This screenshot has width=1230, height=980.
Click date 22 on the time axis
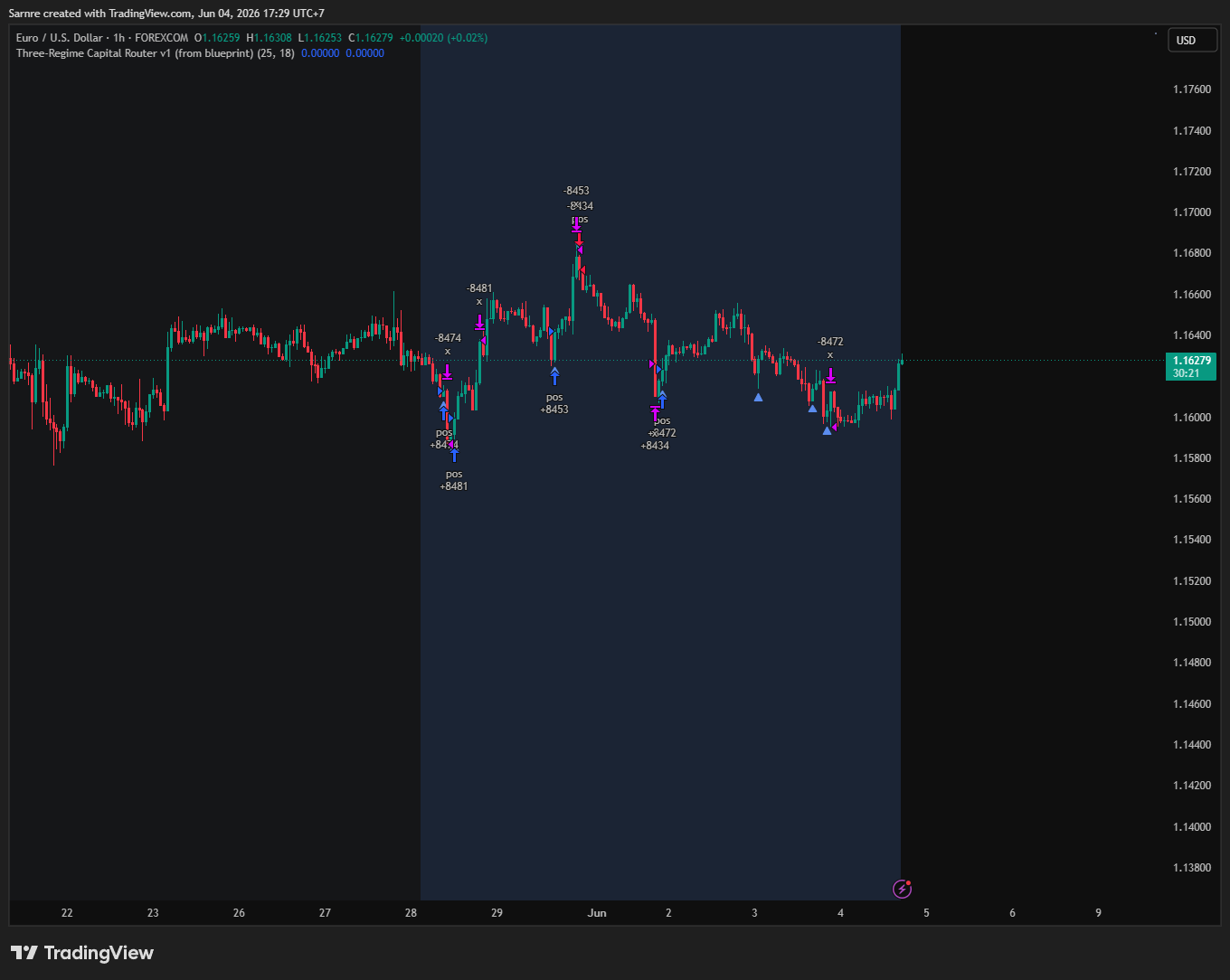click(67, 913)
